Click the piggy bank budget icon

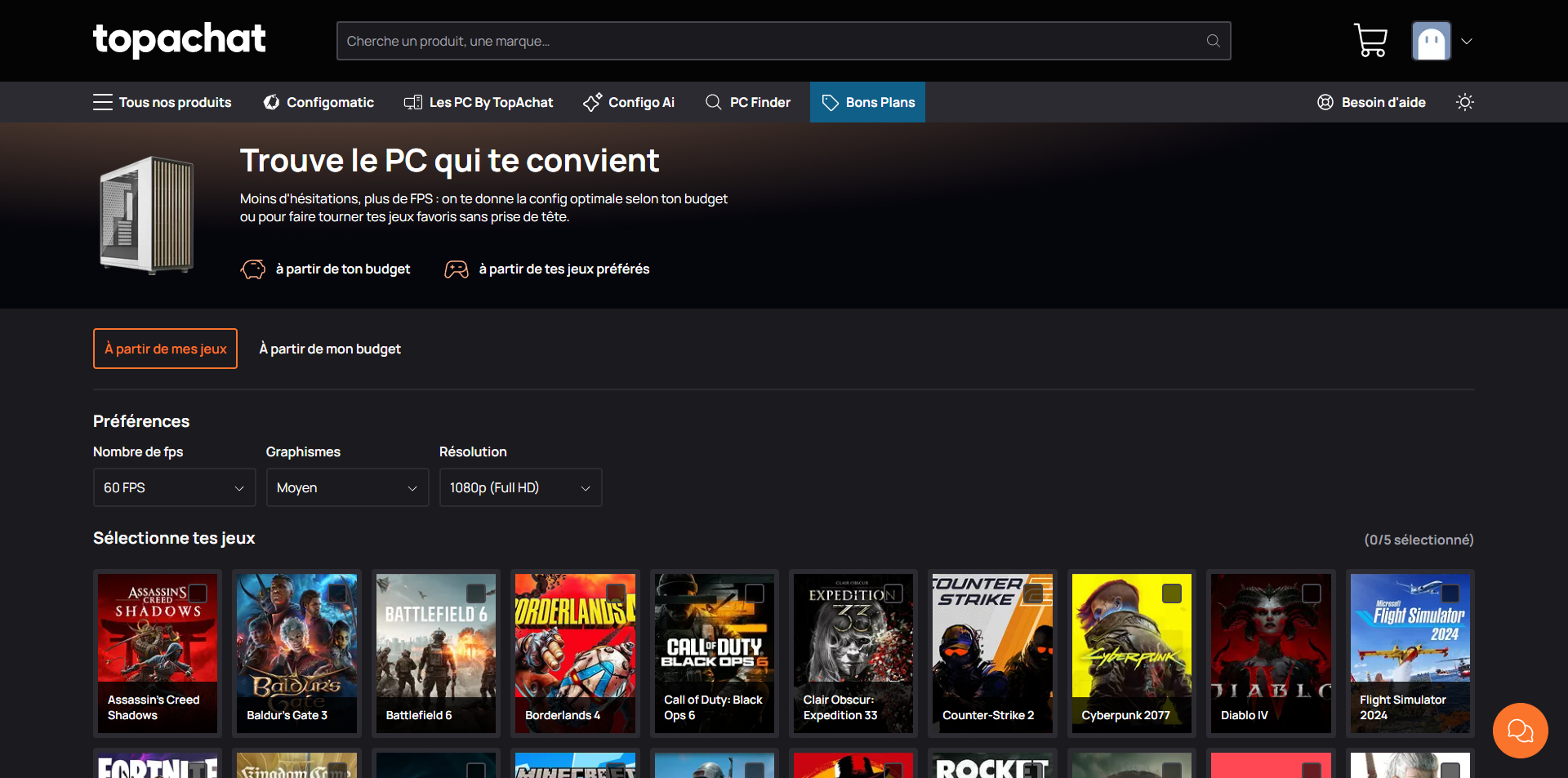[253, 269]
